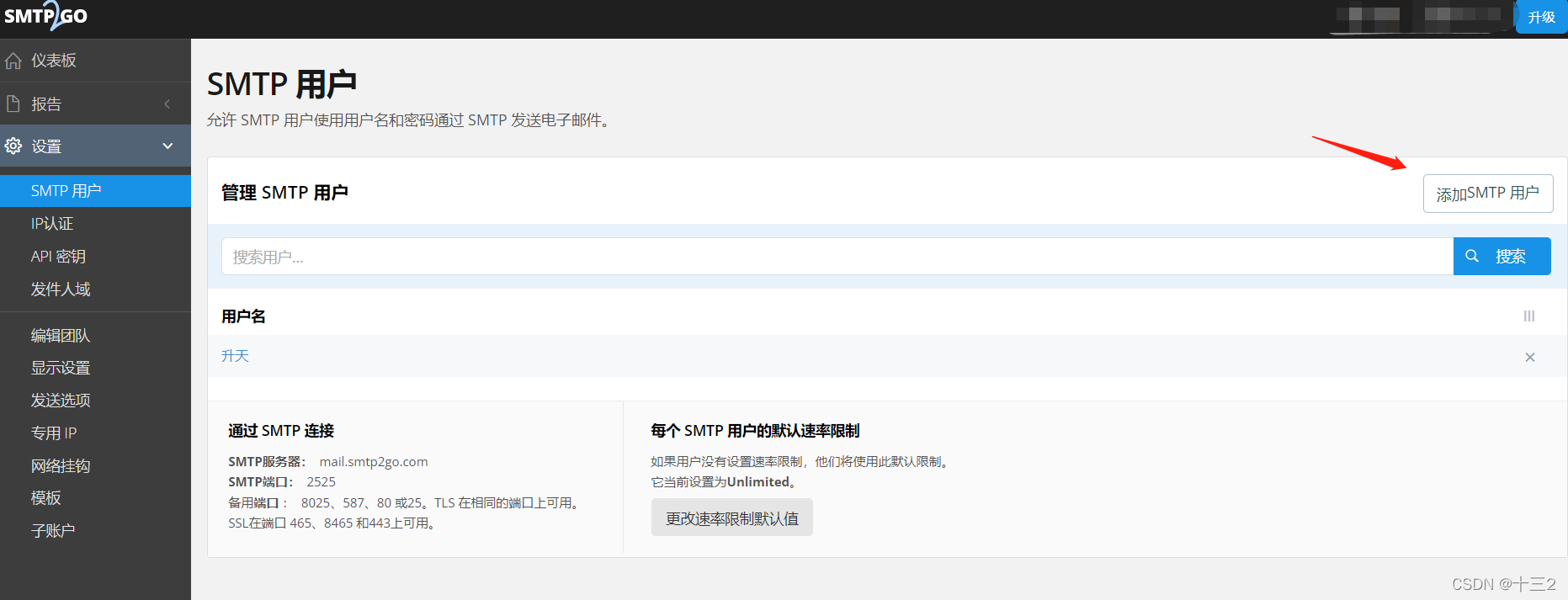Screen dimensions: 1568x600
Task: Click the 管理 SMTP 用户 heading
Action: pos(284,193)
